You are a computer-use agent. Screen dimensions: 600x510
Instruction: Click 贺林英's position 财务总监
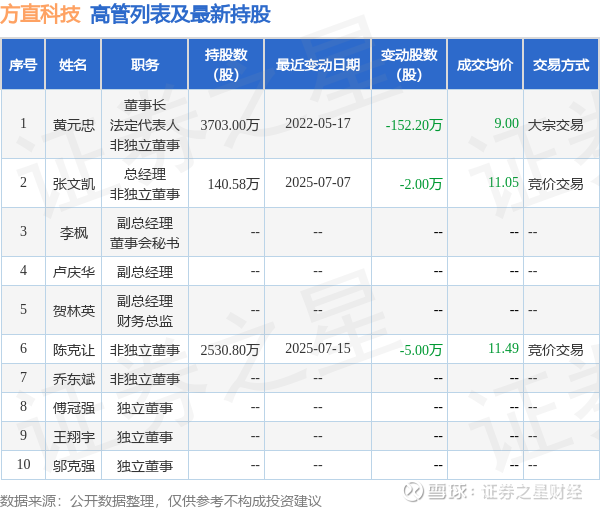(145, 321)
